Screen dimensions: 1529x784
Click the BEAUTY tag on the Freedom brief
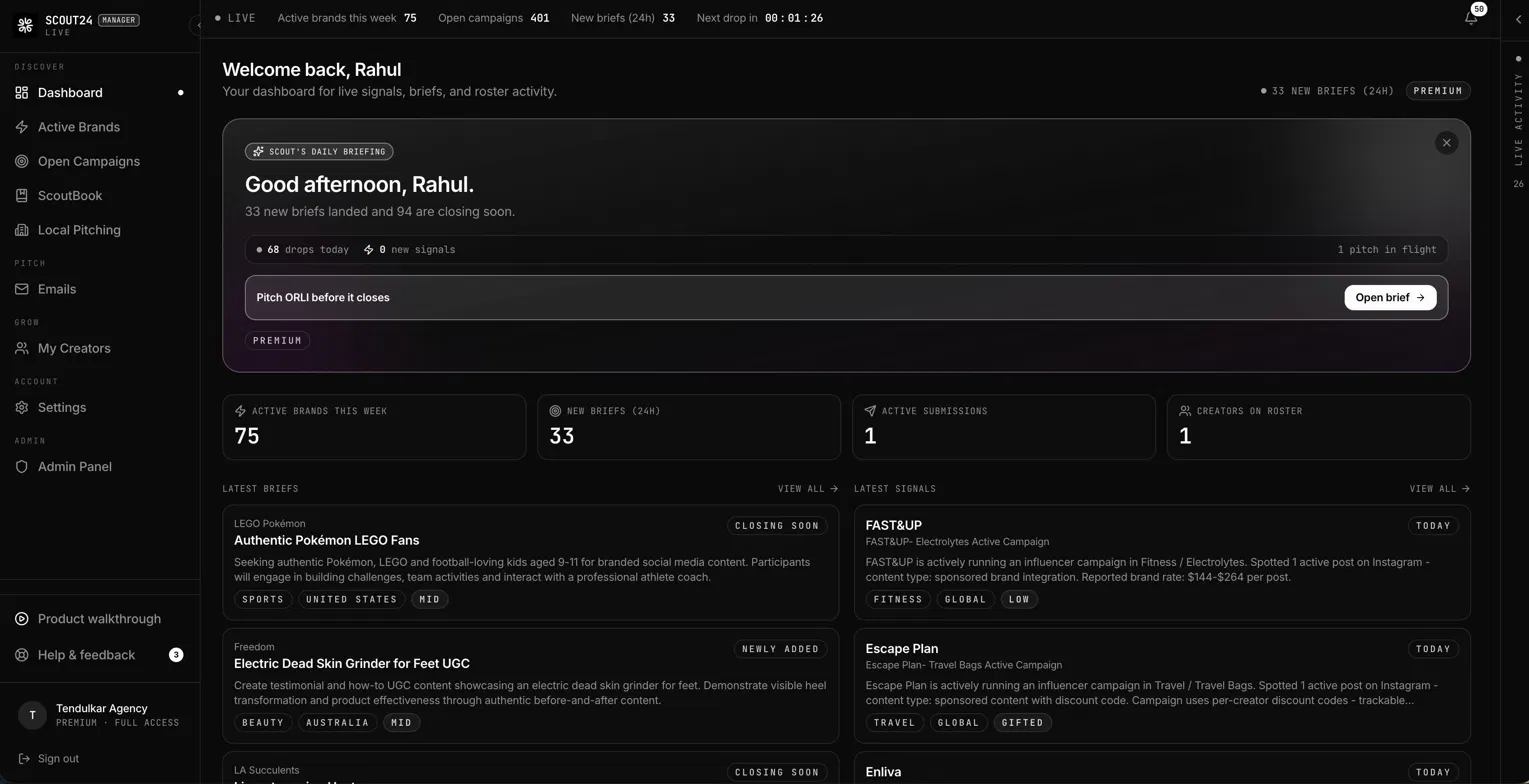click(263, 723)
